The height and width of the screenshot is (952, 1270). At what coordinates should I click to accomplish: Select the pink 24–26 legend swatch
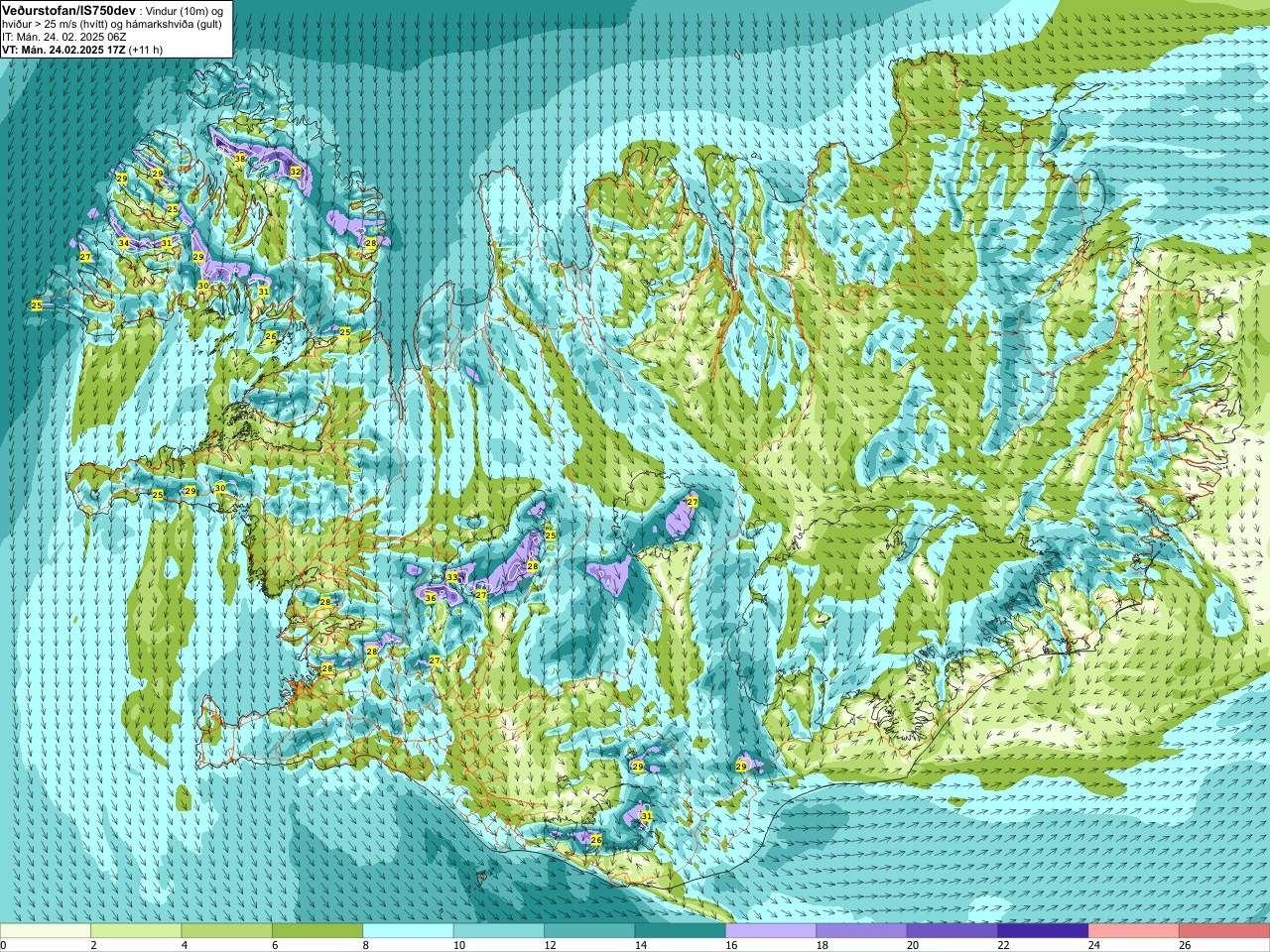1134,931
